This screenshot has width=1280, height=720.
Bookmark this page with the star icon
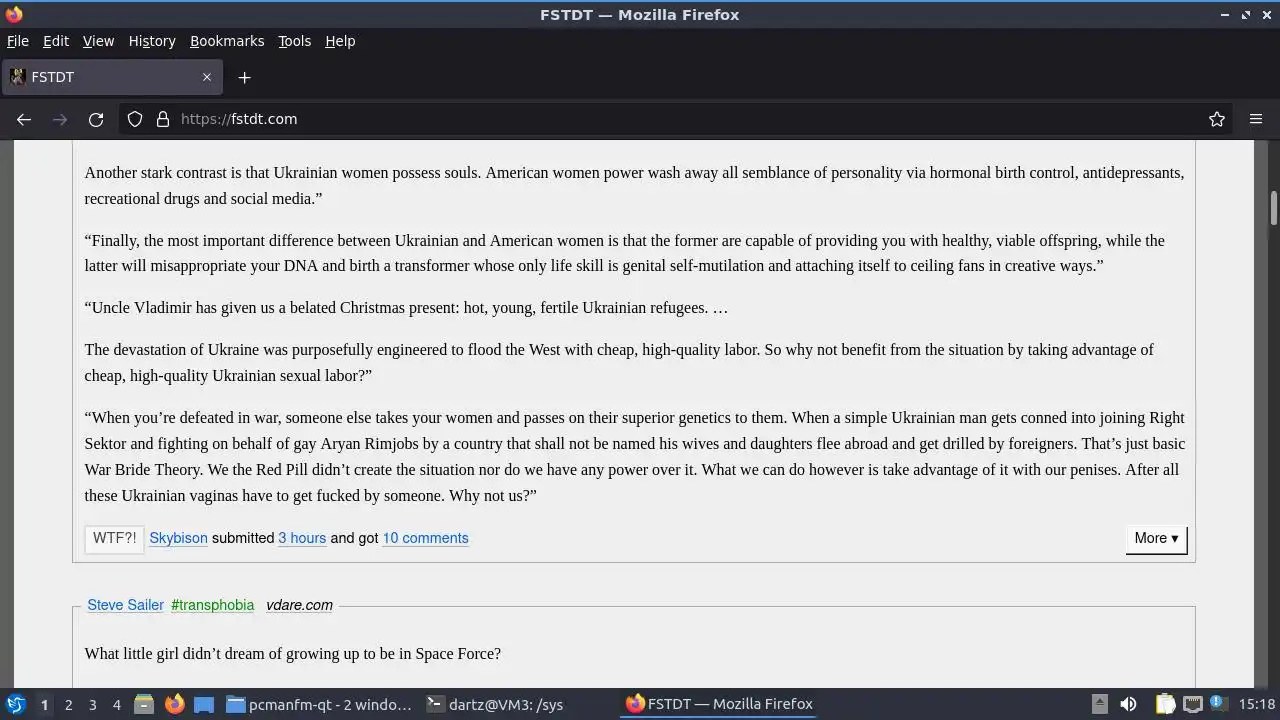tap(1217, 119)
